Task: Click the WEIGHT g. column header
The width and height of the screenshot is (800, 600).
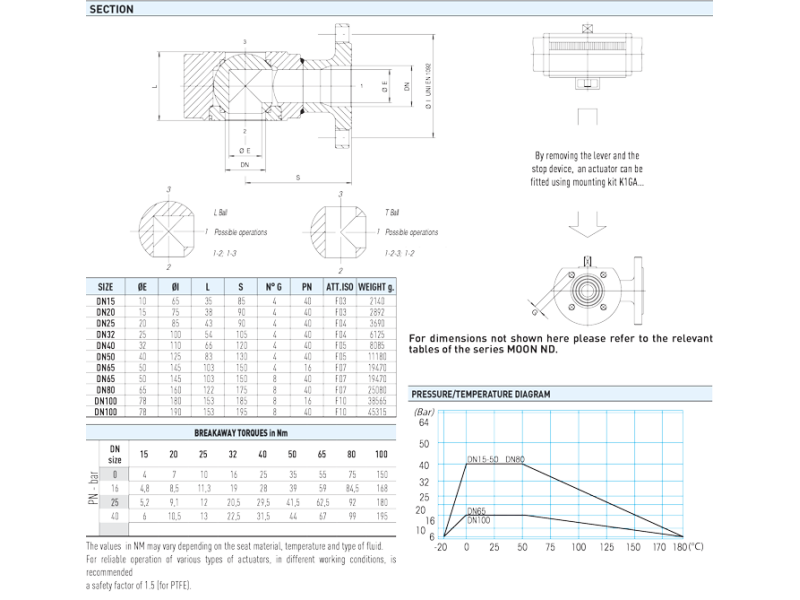Action: tap(375, 286)
